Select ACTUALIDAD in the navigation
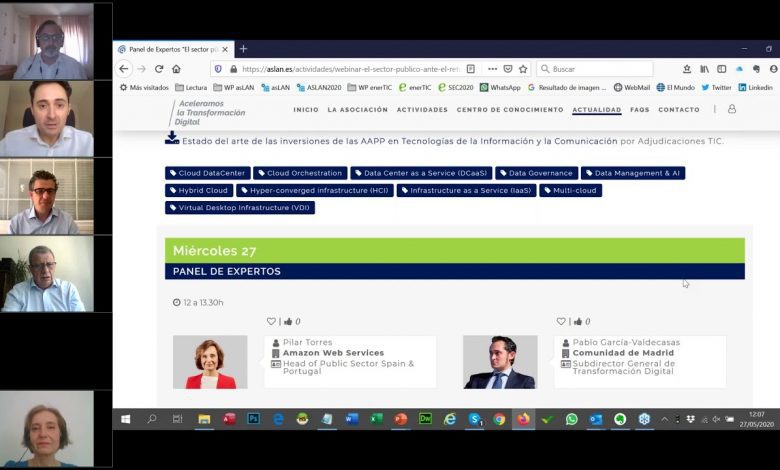The width and height of the screenshot is (780, 470). tap(596, 109)
